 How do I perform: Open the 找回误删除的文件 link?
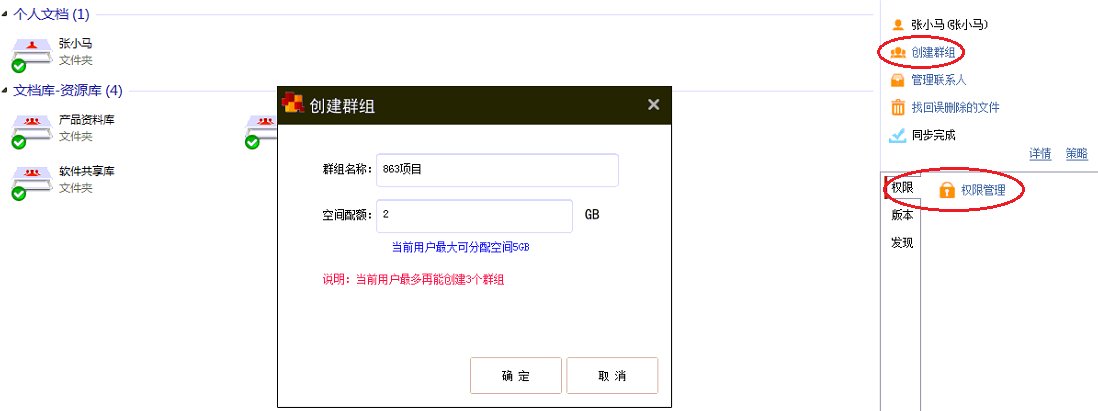point(955,108)
